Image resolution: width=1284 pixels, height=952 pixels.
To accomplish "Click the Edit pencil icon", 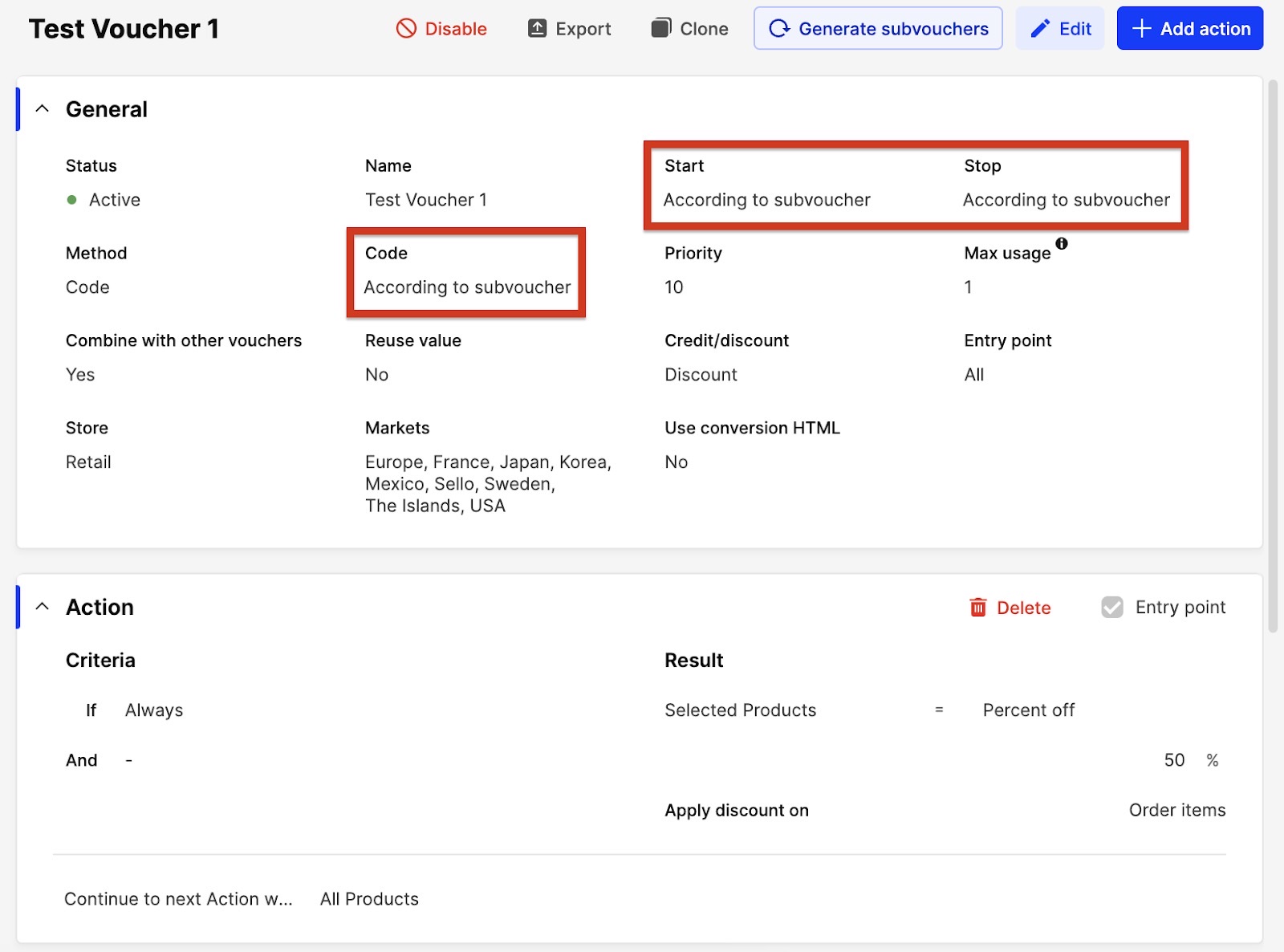I will 1040,29.
